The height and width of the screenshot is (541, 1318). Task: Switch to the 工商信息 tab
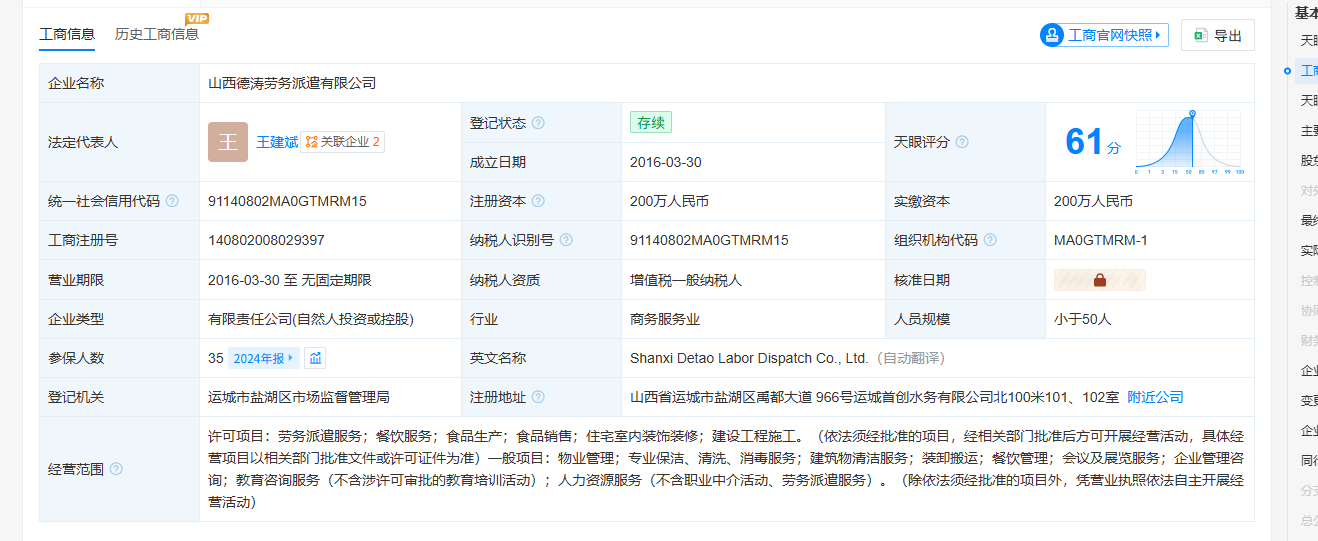[67, 34]
